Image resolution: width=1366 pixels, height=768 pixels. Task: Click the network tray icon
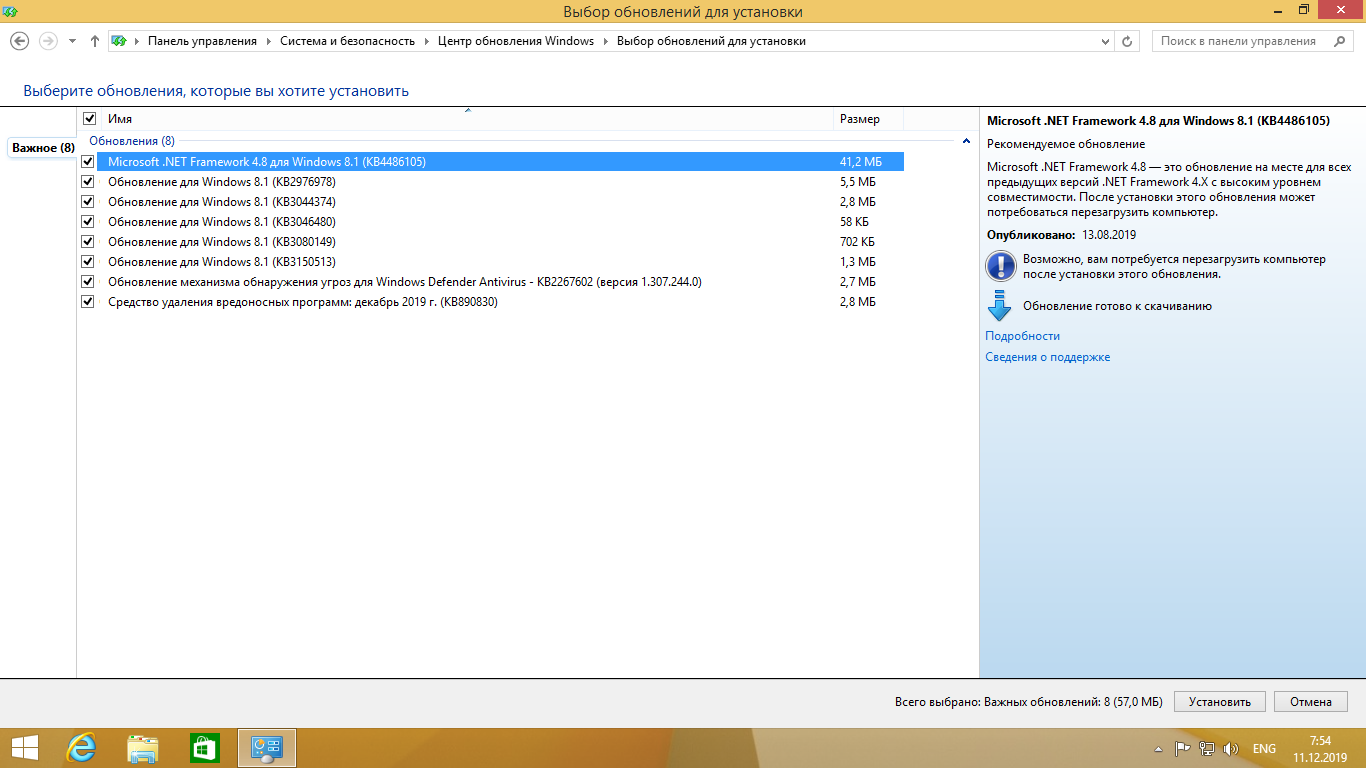point(1207,749)
